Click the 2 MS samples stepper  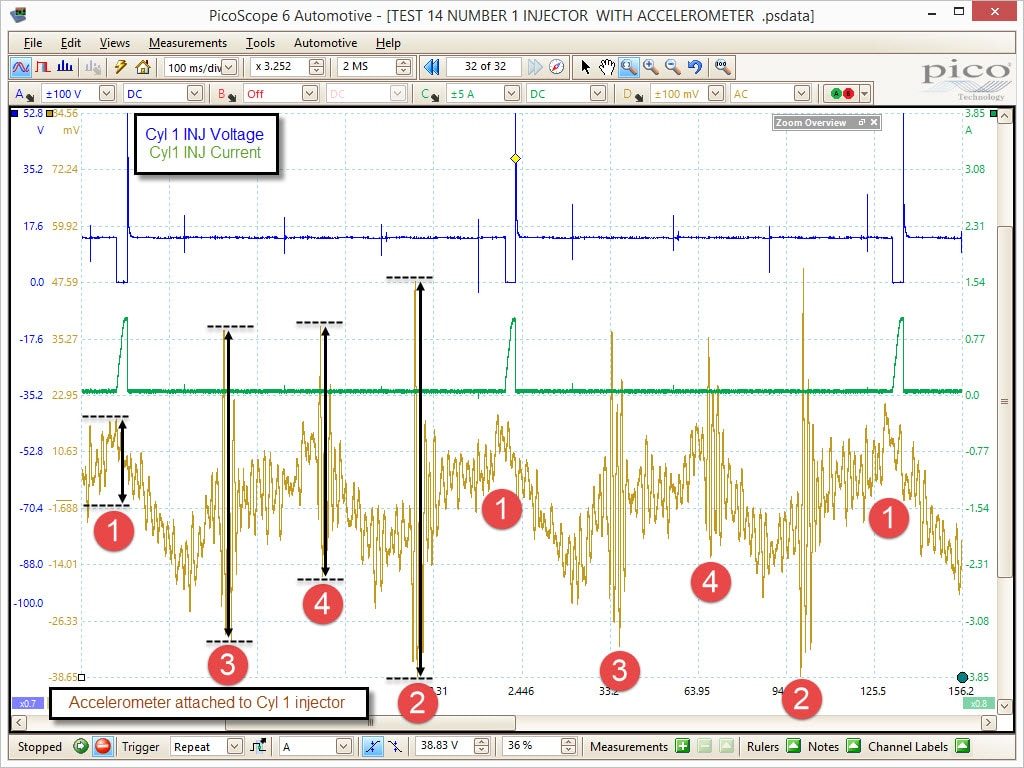tap(404, 67)
